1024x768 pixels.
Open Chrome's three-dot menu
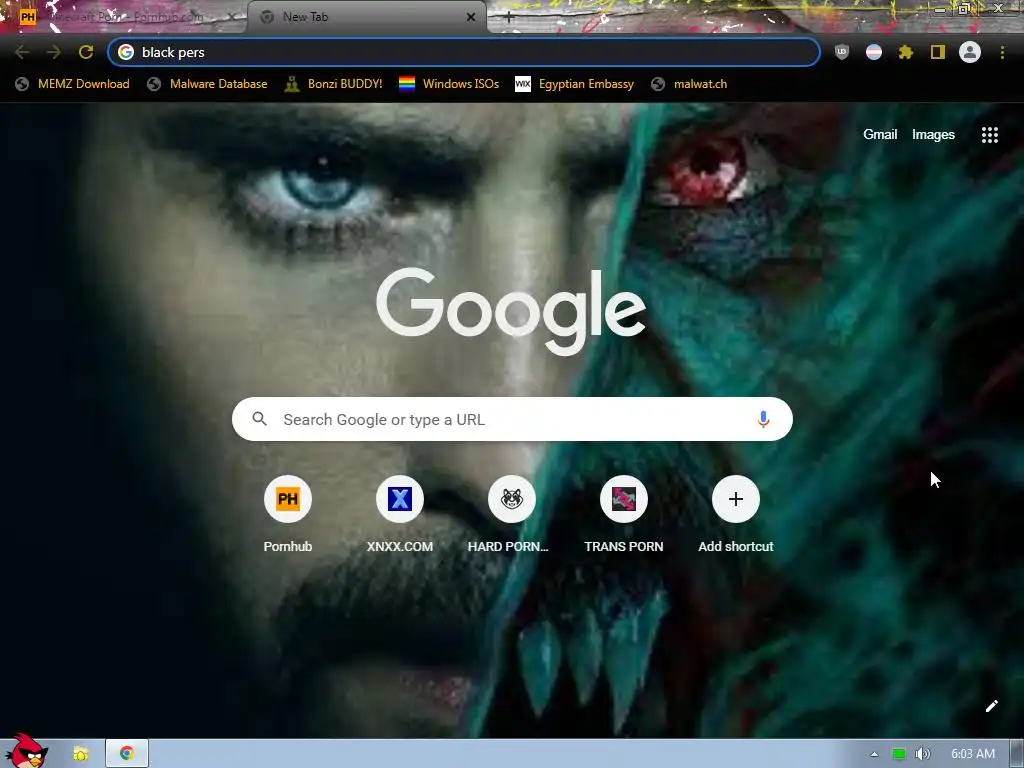[1002, 52]
